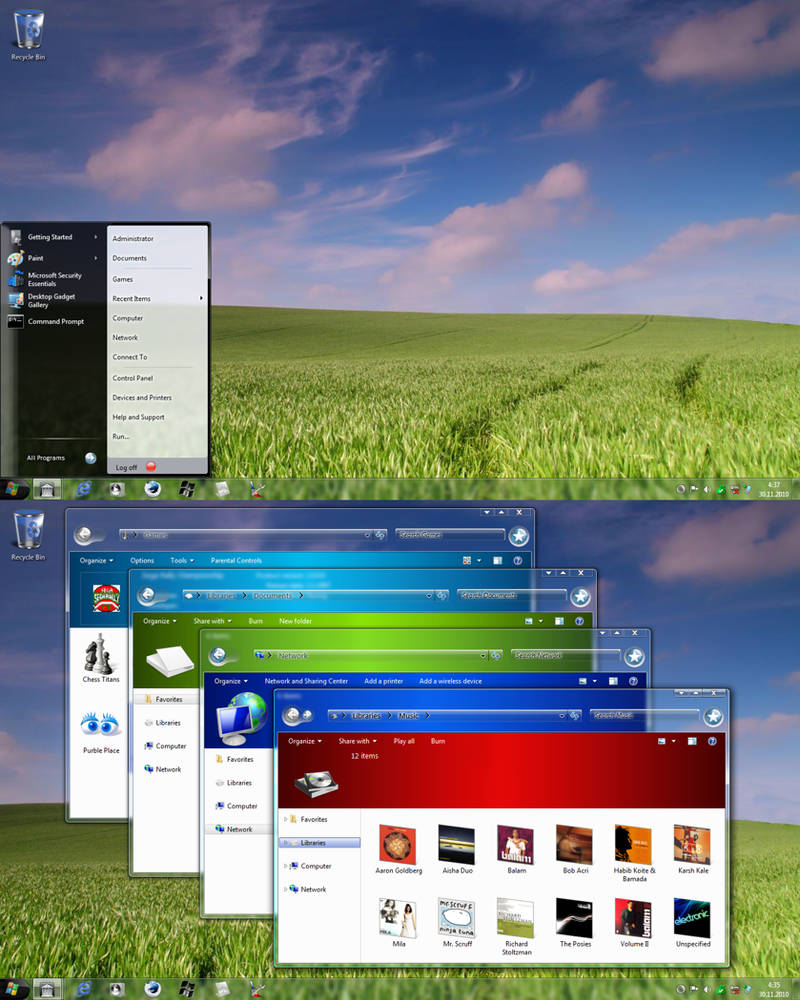The image size is (800, 1000).
Task: Open Paint from the Start menu
Action: tap(36, 258)
